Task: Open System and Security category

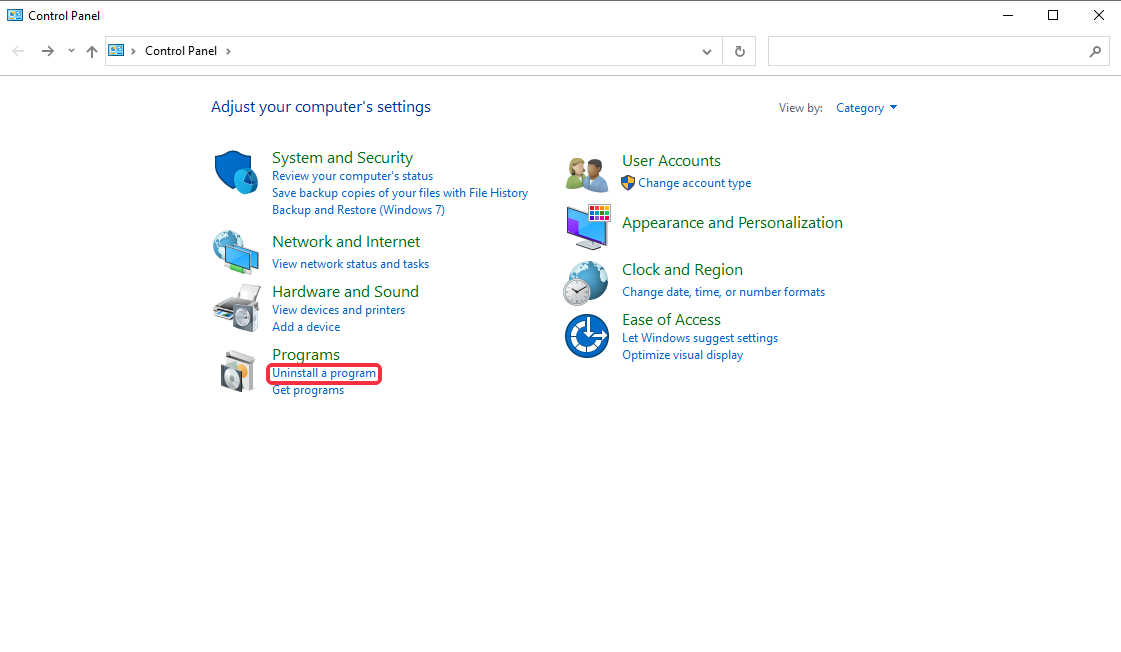Action: coord(342,157)
